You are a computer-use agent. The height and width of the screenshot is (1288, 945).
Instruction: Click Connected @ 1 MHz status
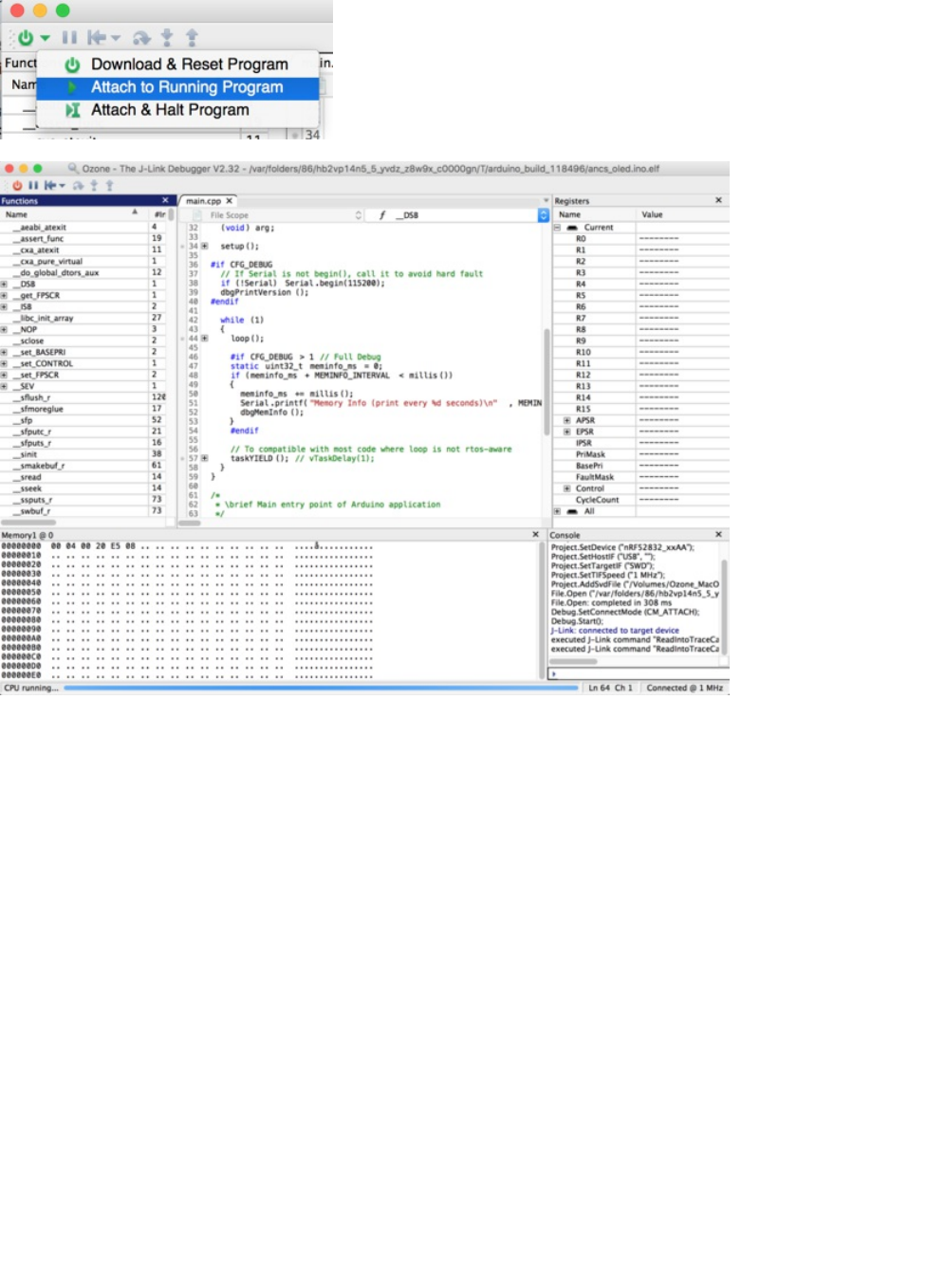pyautogui.click(x=684, y=689)
